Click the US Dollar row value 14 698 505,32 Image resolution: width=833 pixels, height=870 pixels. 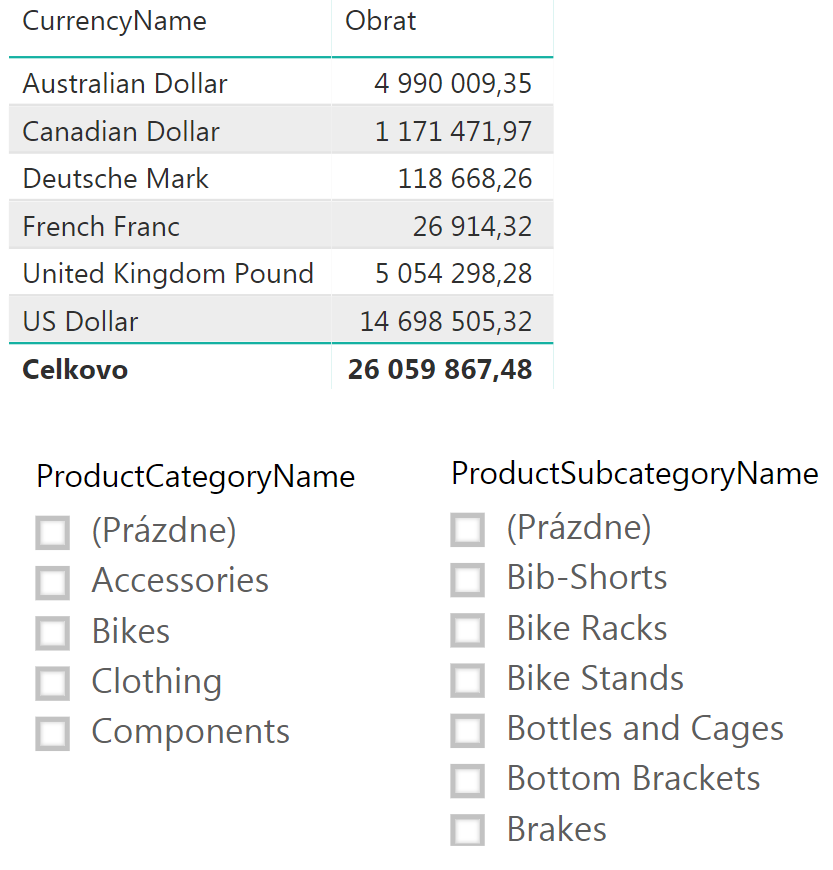click(x=446, y=321)
